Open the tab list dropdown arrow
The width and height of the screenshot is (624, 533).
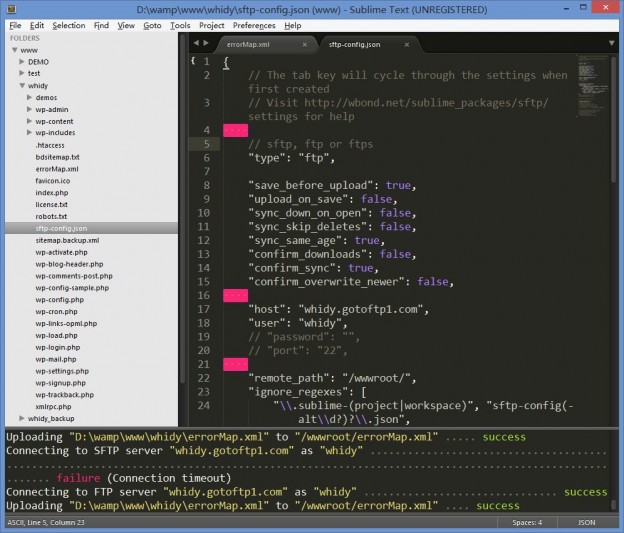pyautogui.click(x=612, y=43)
